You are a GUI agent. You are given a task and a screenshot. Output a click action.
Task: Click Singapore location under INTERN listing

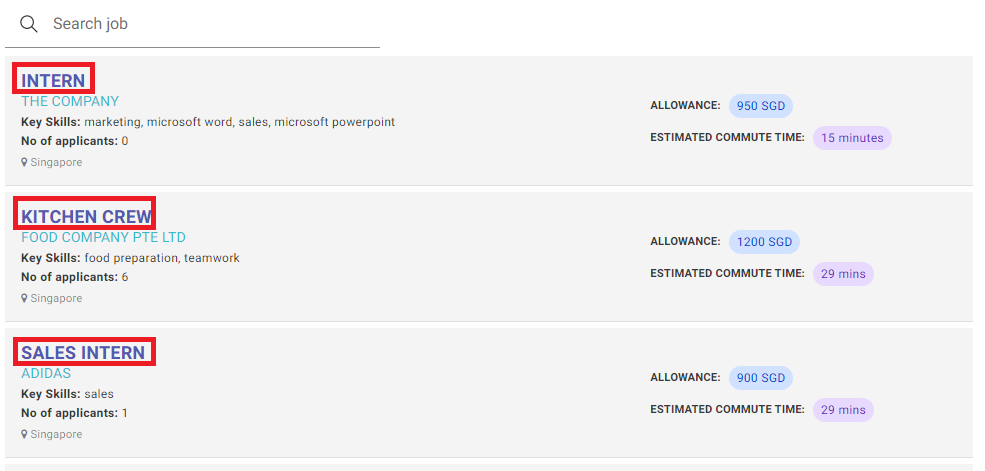(x=56, y=162)
